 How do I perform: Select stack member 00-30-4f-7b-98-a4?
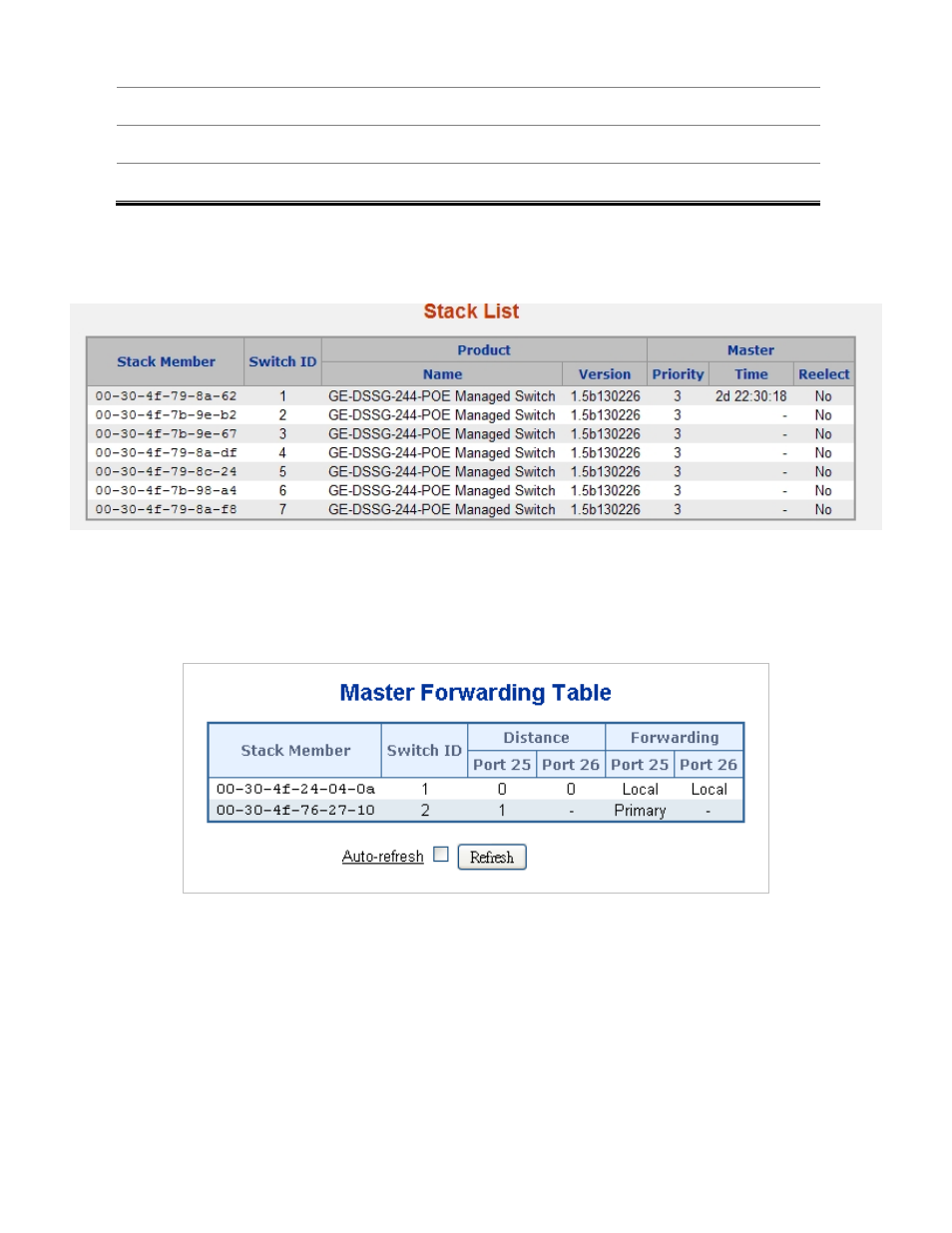[166, 491]
